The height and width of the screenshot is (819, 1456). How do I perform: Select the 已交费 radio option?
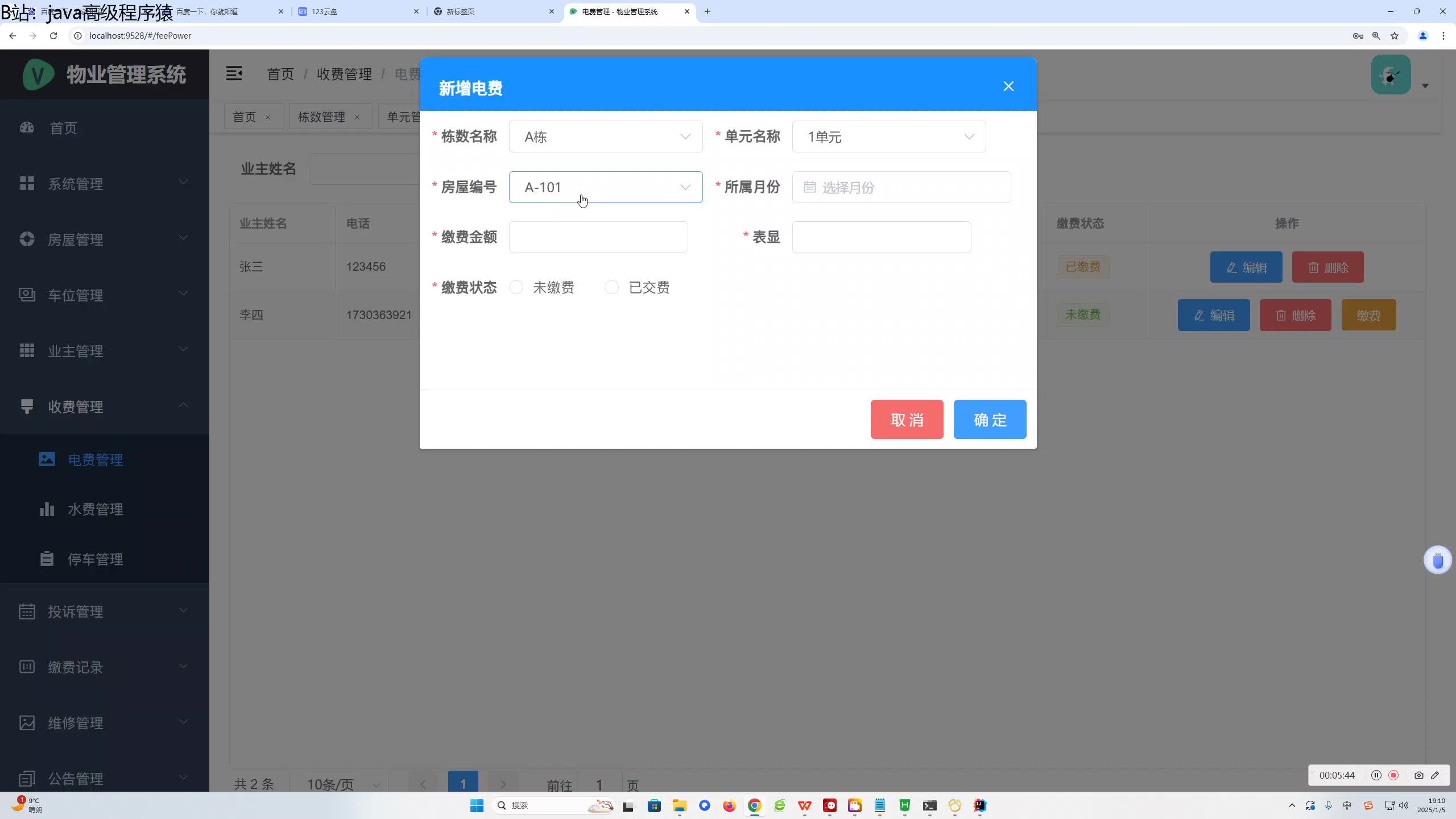pyautogui.click(x=611, y=288)
